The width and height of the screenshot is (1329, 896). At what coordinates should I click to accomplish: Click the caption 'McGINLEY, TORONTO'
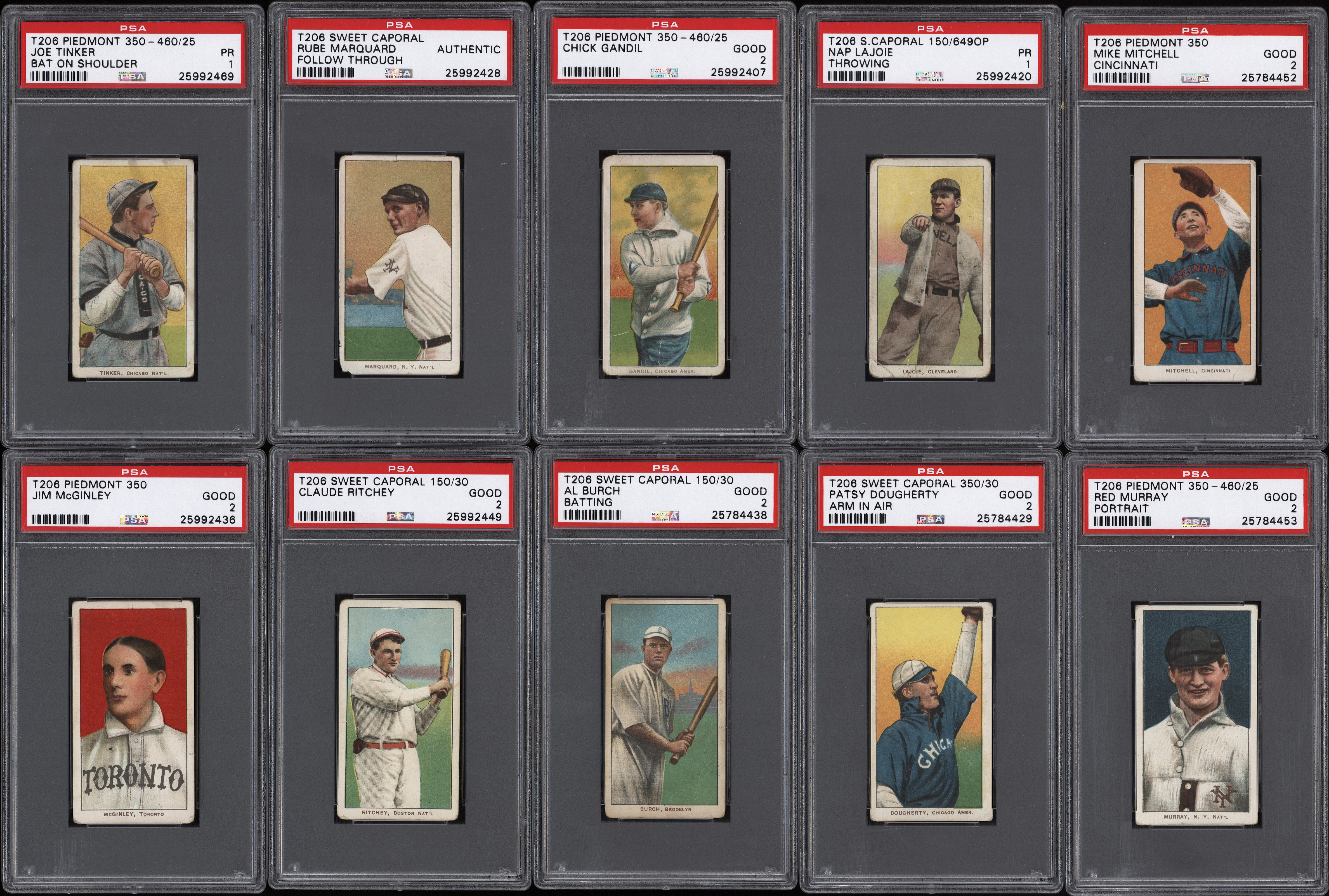point(134,814)
